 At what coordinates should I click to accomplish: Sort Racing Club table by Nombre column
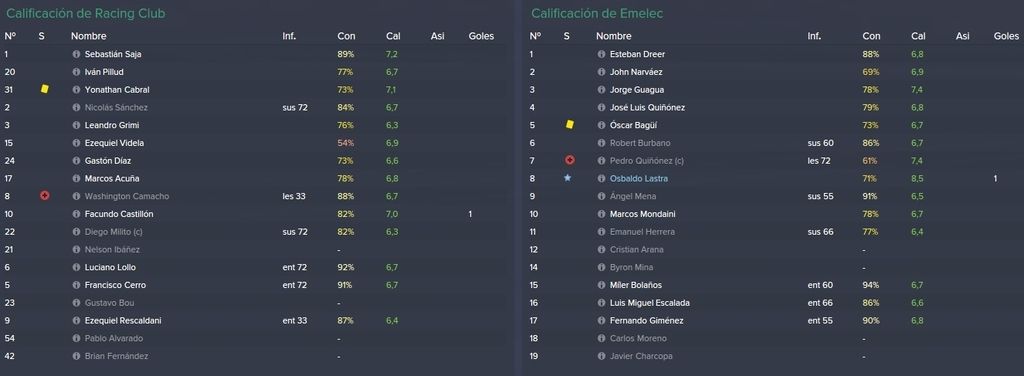tap(89, 37)
